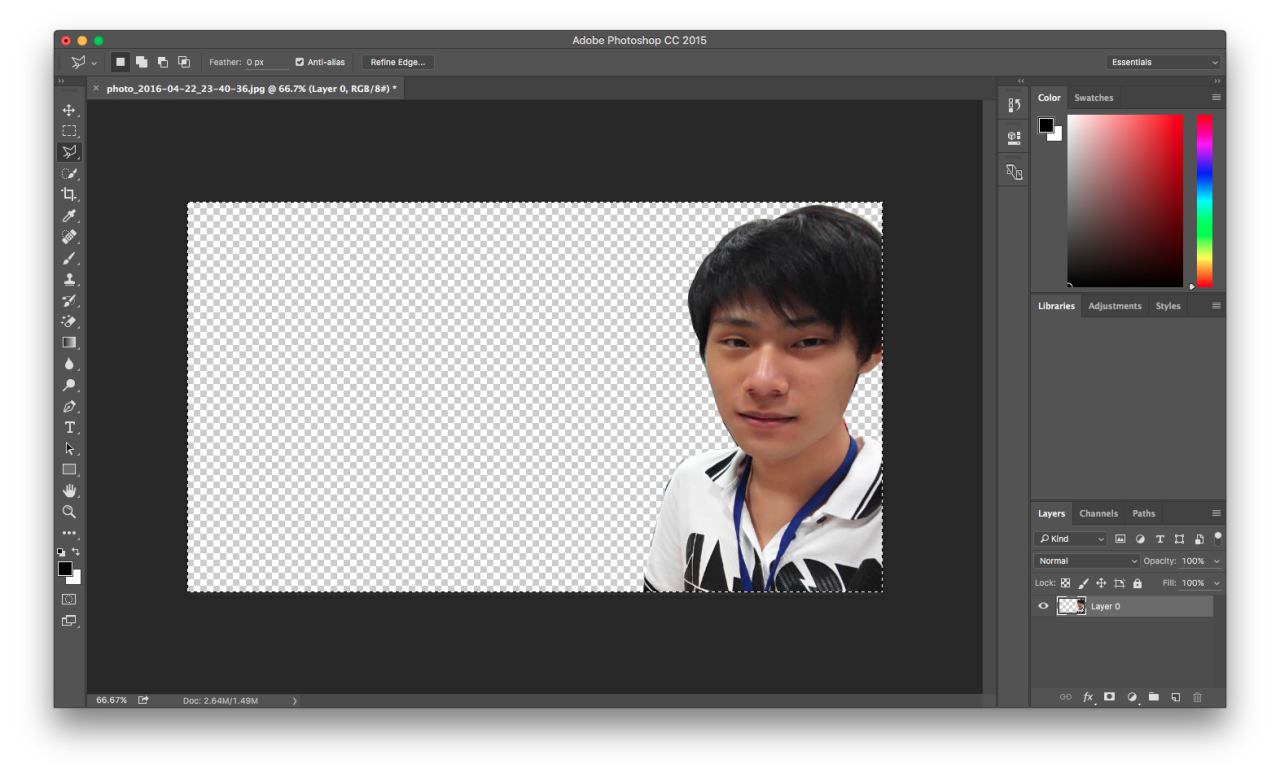Open the tool preset picker arrow
Image resolution: width=1280 pixels, height=781 pixels.
click(x=93, y=63)
